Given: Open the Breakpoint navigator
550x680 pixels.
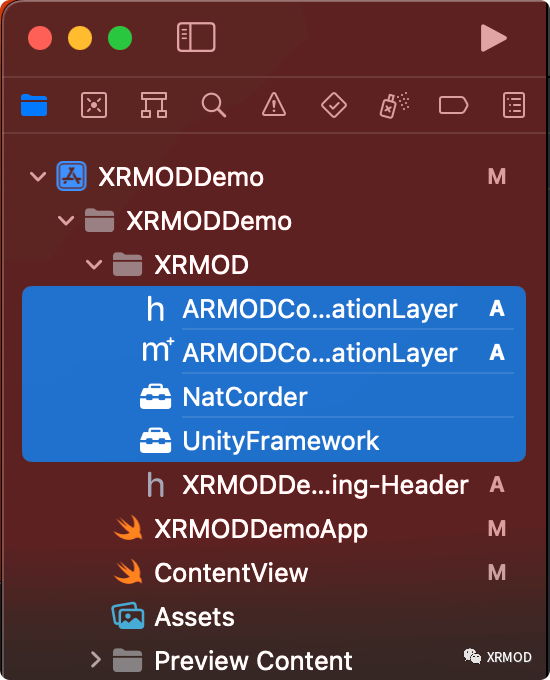Looking at the screenshot, I should (453, 105).
